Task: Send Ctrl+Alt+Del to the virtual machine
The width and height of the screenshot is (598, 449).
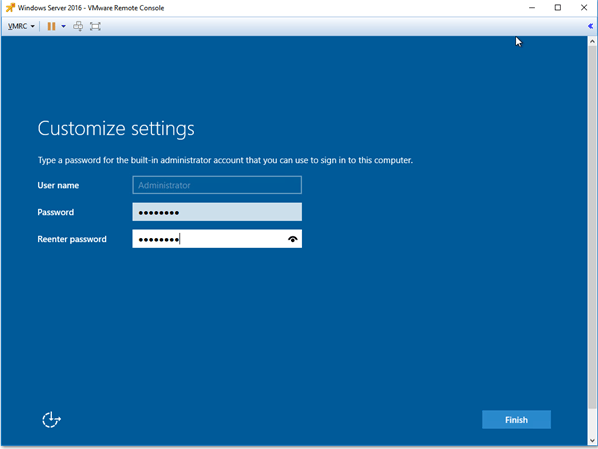Action: [78, 26]
